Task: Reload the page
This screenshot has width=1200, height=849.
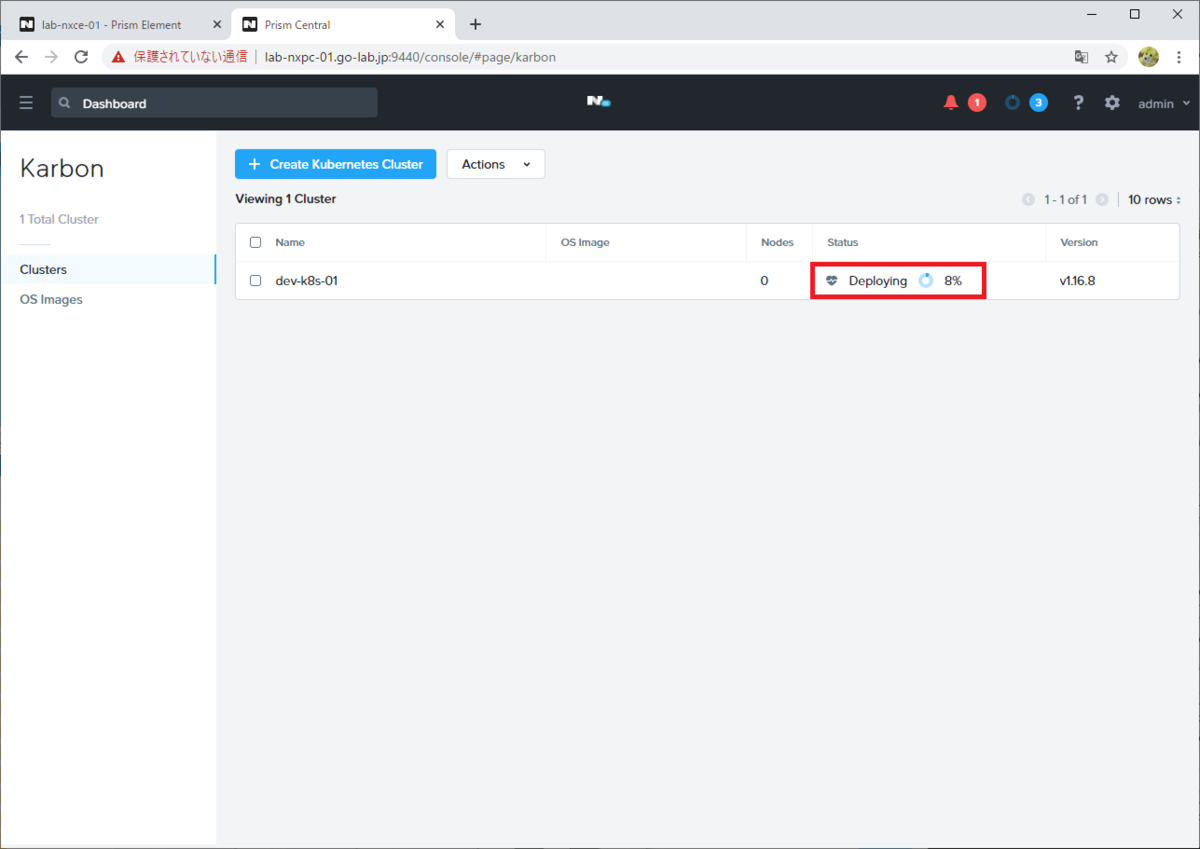Action: tap(82, 57)
